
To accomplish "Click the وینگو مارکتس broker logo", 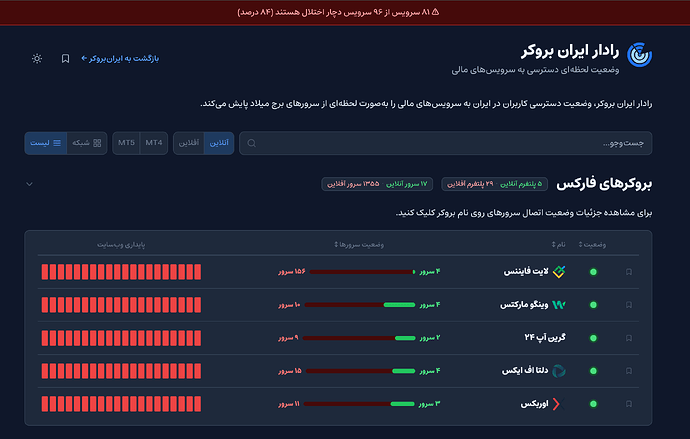I will tap(559, 305).
